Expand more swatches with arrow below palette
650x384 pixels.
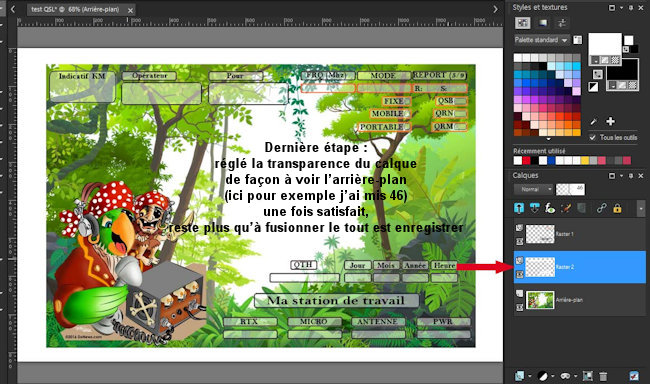tap(548, 139)
